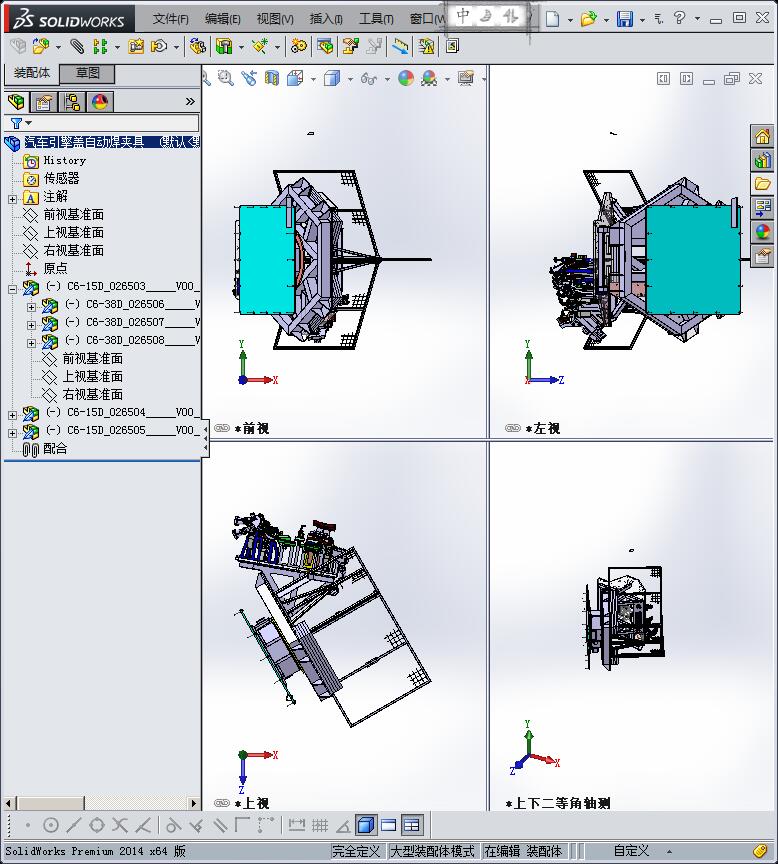Open the Appearances task pane ball icon

pyautogui.click(x=763, y=232)
